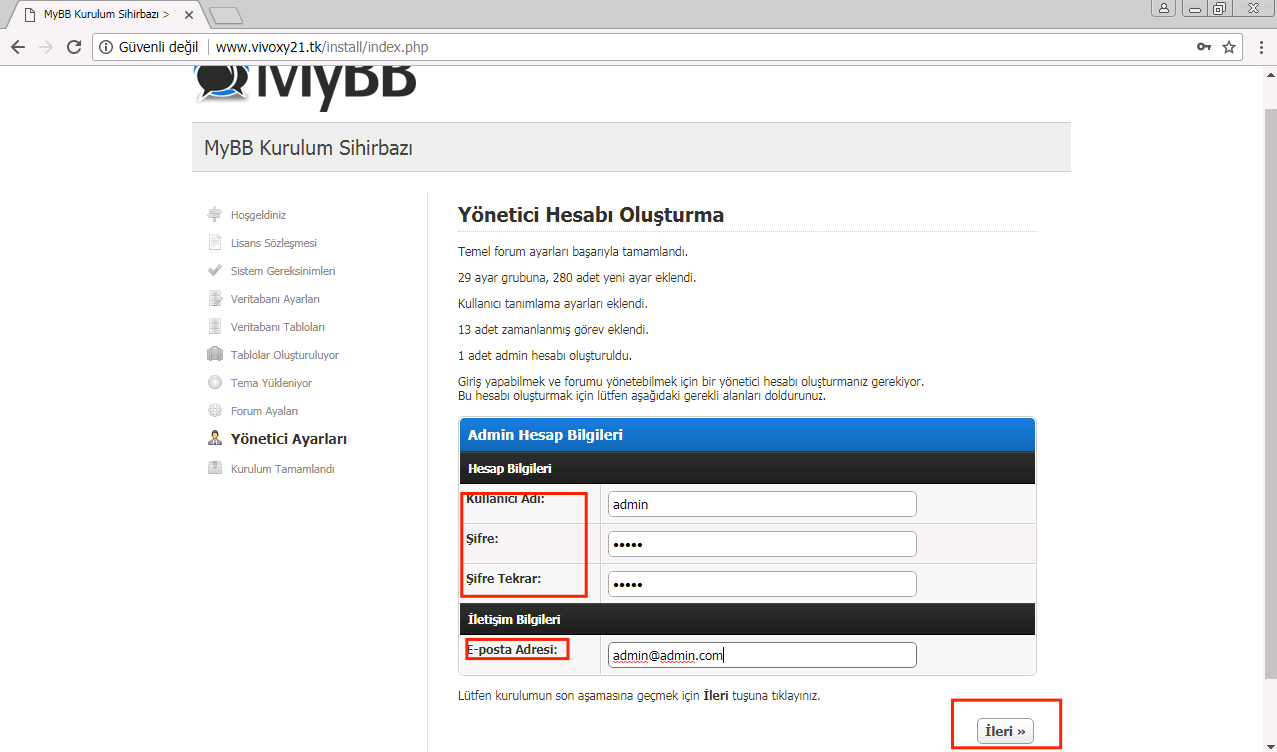Click the Kurulum Tamamlandı icon
The image size is (1277, 752).
[214, 468]
